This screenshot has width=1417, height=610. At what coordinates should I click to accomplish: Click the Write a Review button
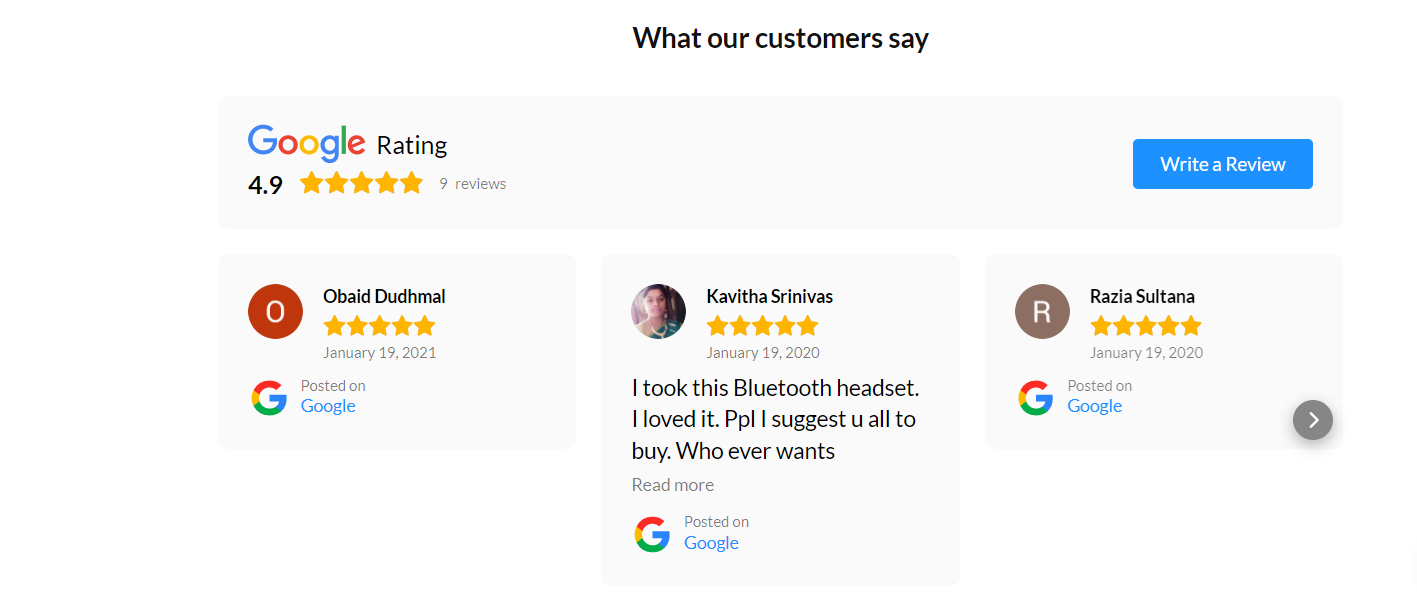[1222, 164]
